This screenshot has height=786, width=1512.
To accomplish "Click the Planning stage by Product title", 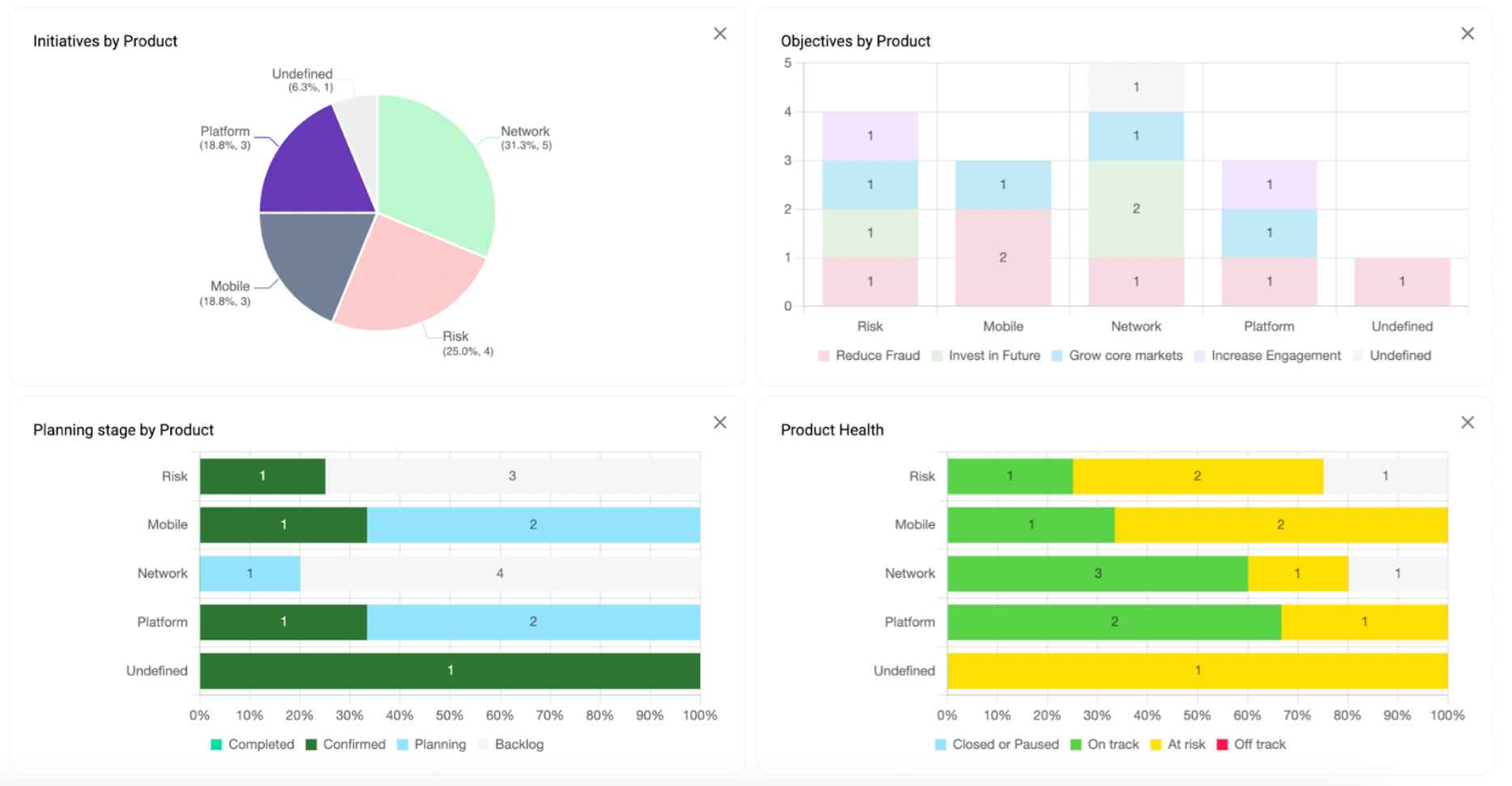I will click(x=123, y=430).
